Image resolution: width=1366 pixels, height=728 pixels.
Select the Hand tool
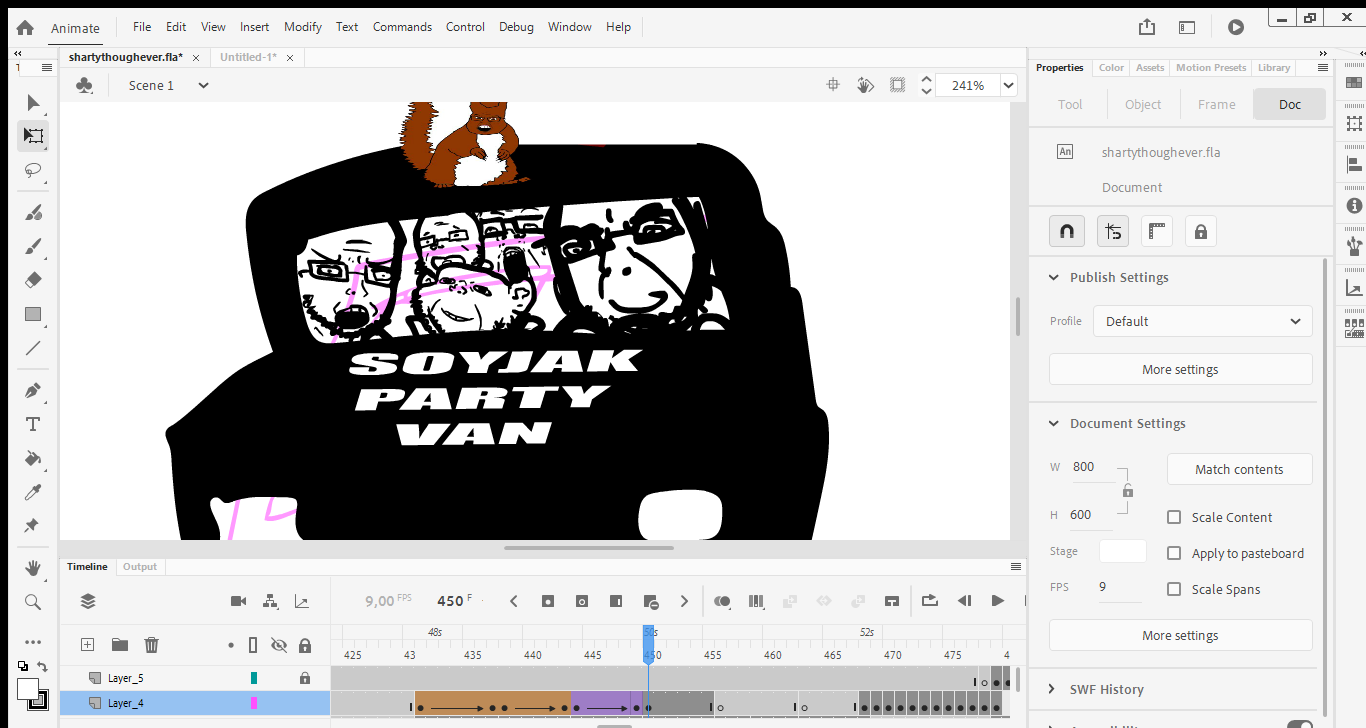pyautogui.click(x=33, y=569)
